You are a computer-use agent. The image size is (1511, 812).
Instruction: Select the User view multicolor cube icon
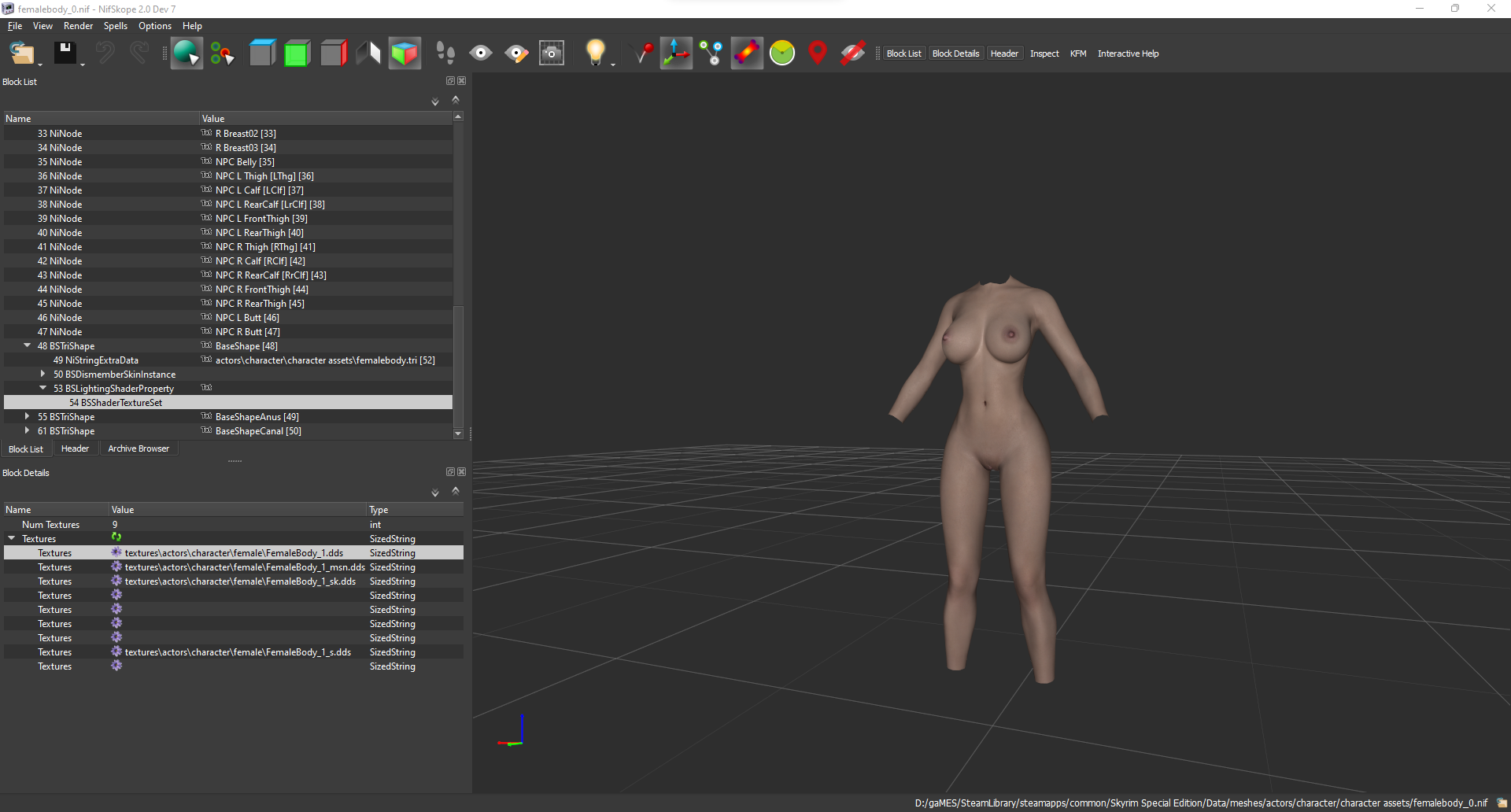pos(405,54)
